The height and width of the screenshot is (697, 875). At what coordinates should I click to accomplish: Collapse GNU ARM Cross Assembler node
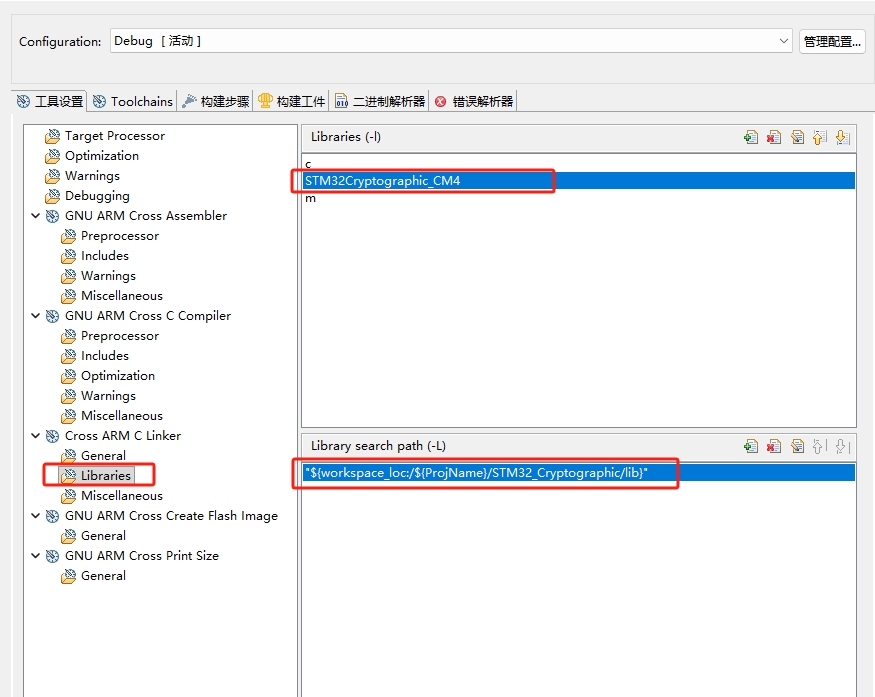pyautogui.click(x=36, y=216)
